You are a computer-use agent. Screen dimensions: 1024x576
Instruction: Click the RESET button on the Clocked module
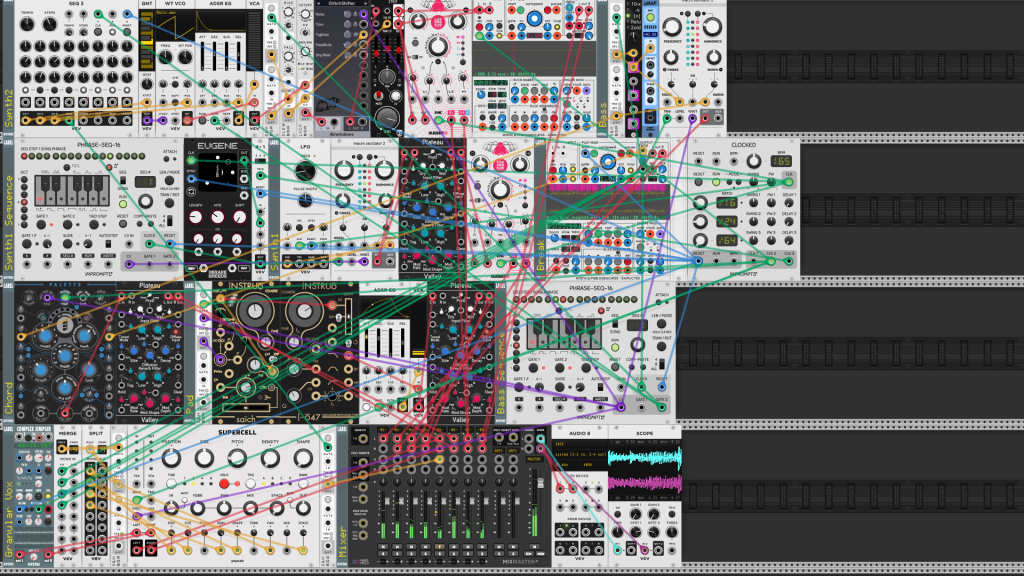[x=699, y=182]
